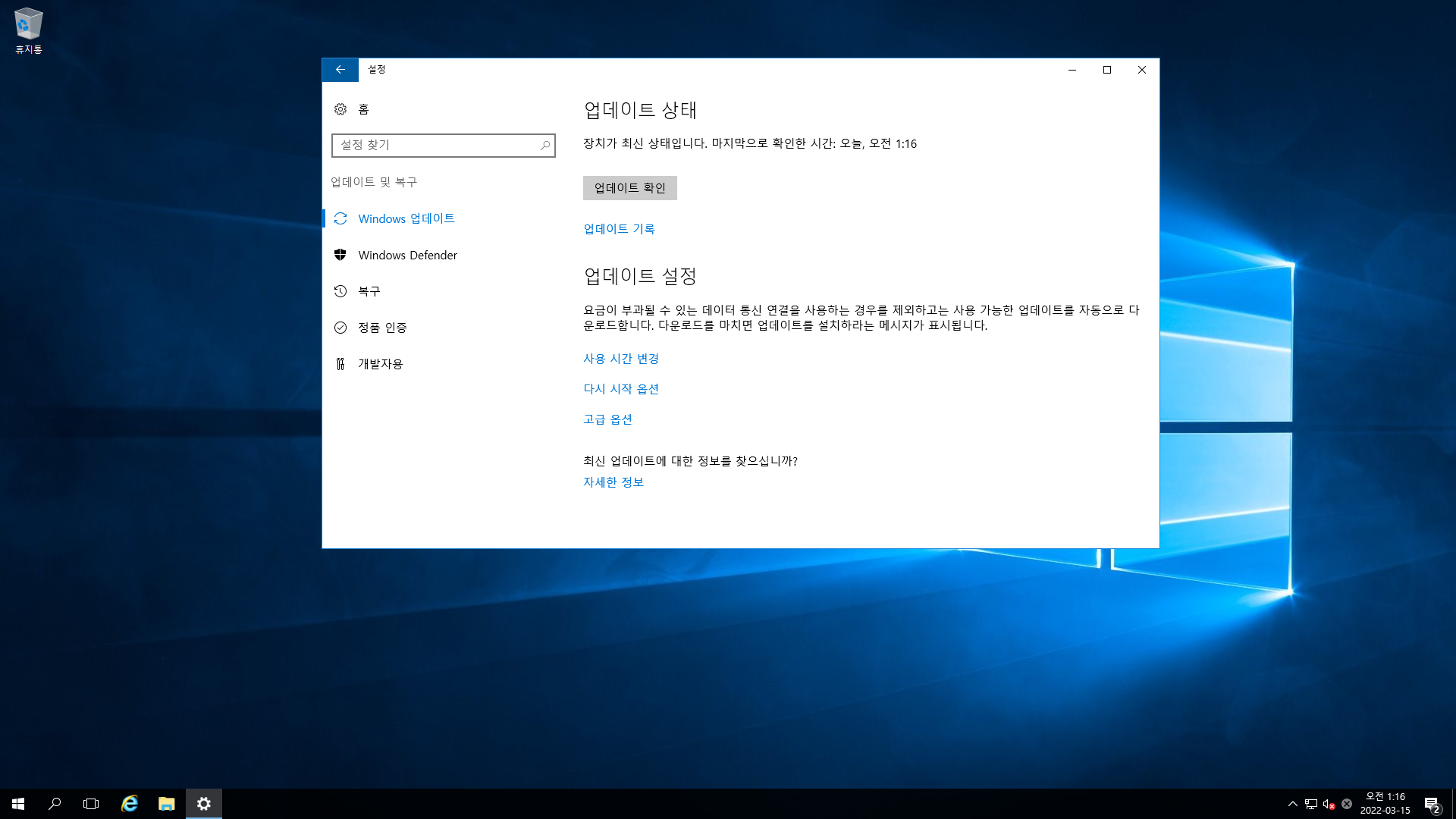Show hidden tray icons chevron
The height and width of the screenshot is (819, 1456).
coord(1292,804)
